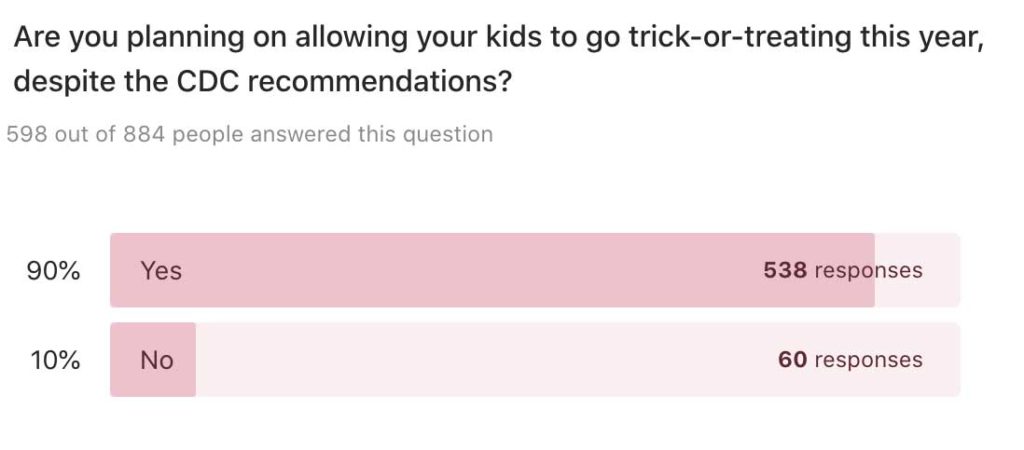Click the '598 out of 884 people answered' text
Screen dimensions: 1024x450
tap(249, 134)
